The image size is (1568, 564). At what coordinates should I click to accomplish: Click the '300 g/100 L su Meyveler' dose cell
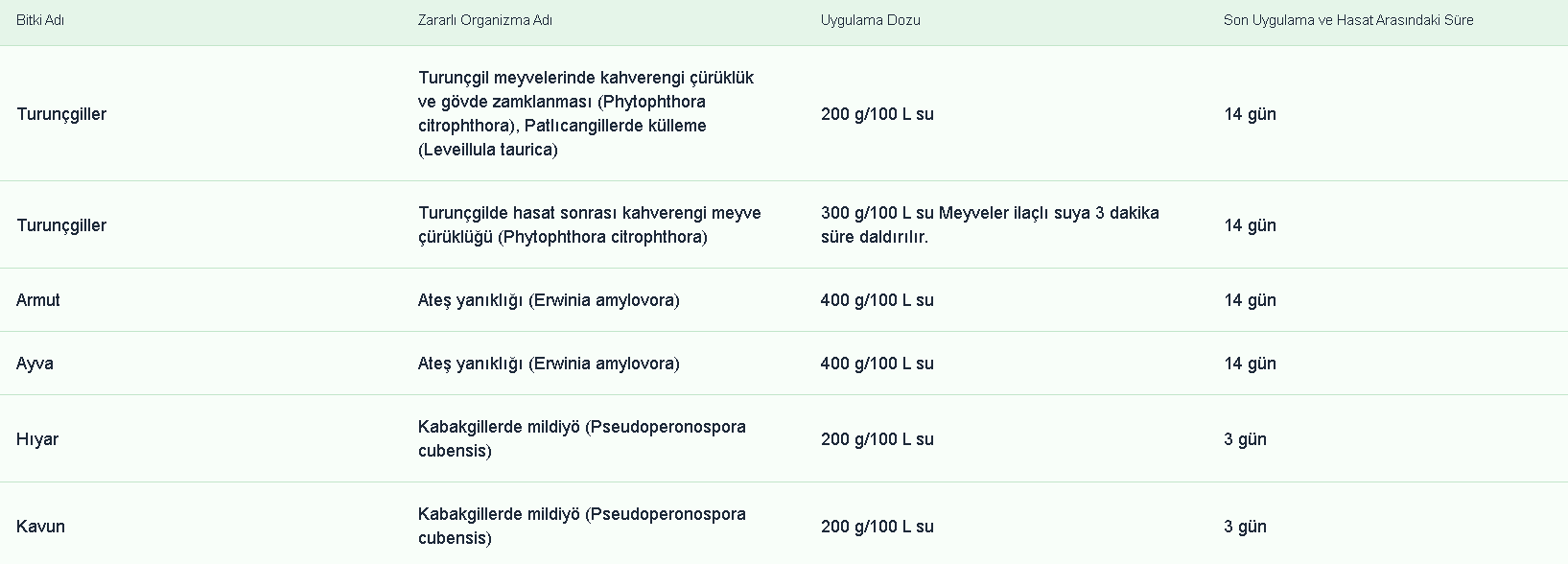(x=990, y=224)
